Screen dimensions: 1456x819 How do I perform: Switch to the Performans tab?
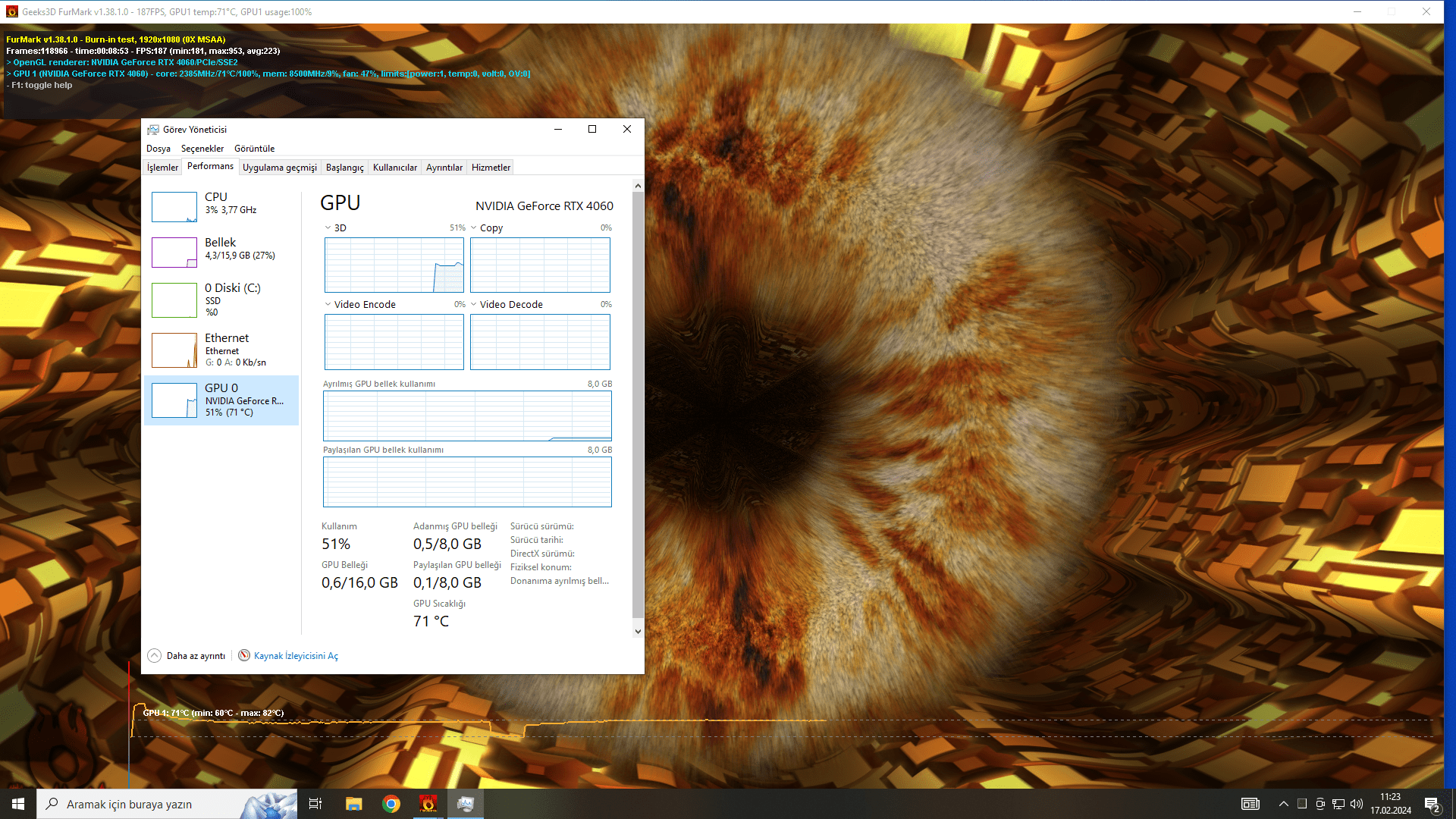click(210, 167)
